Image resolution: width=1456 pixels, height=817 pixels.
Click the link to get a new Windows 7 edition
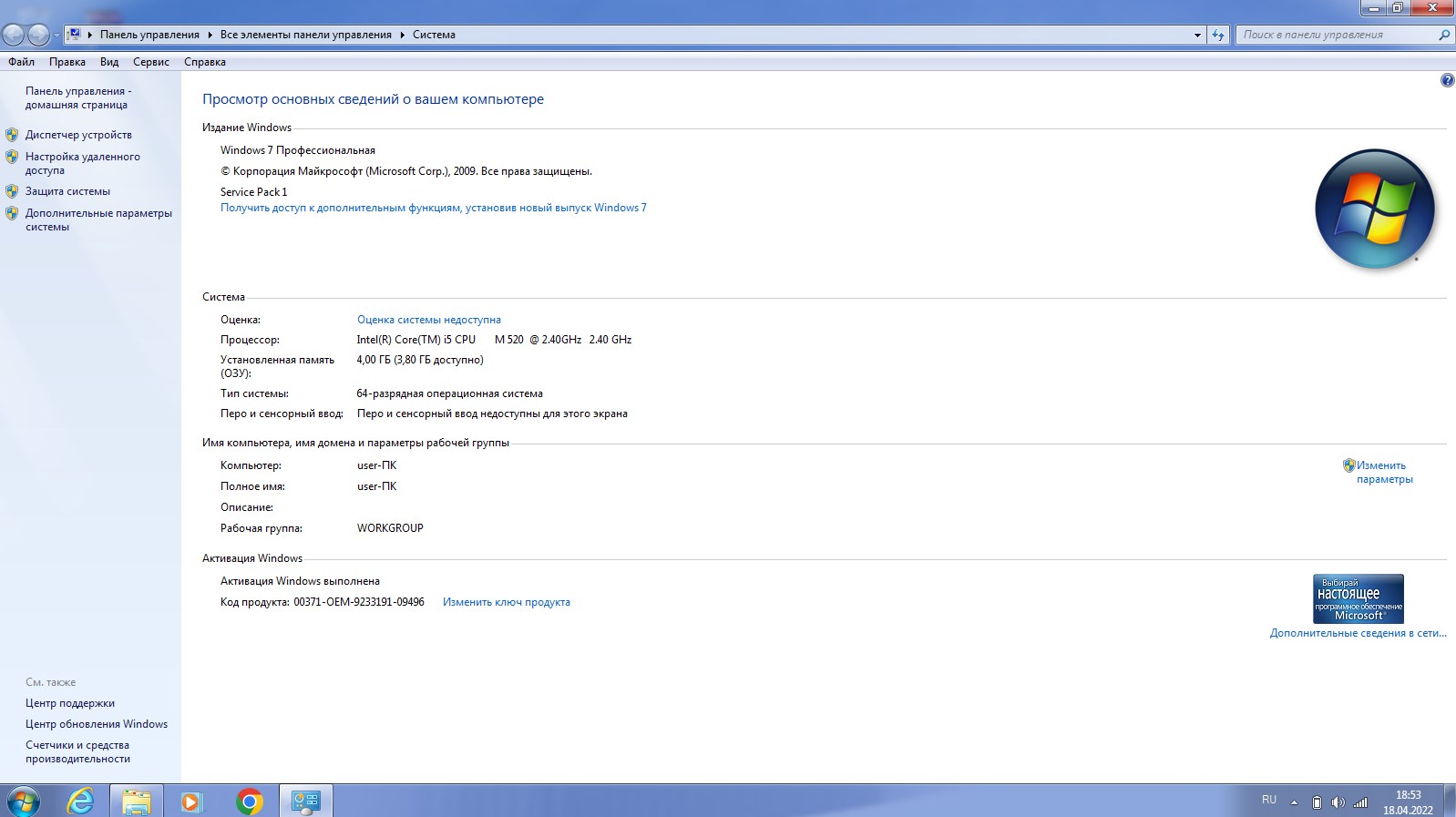pyautogui.click(x=434, y=208)
